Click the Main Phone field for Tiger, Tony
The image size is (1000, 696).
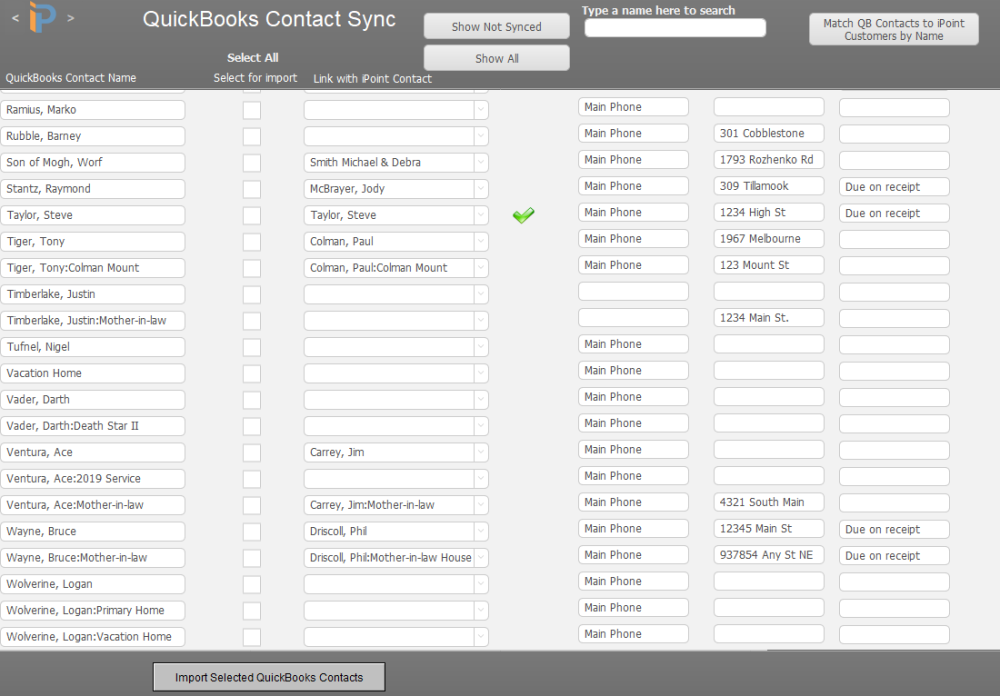tap(633, 238)
